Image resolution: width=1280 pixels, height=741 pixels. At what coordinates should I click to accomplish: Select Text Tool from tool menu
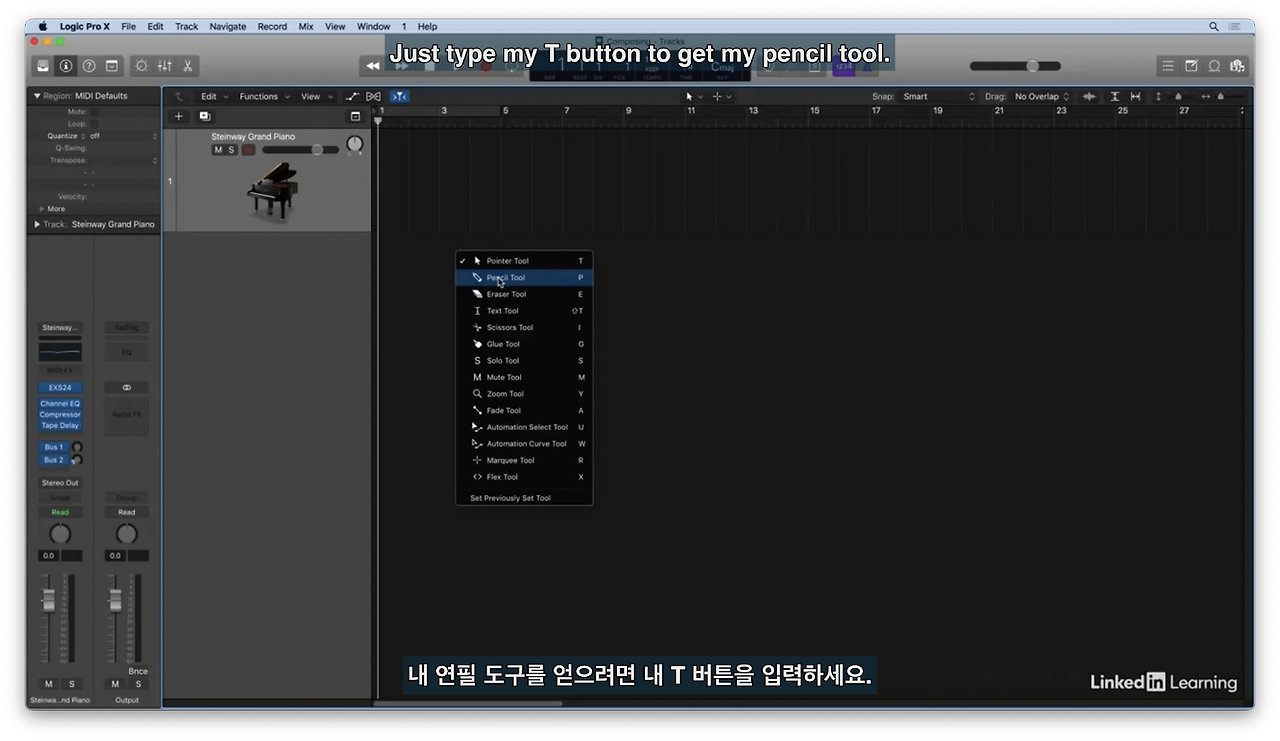coord(524,311)
